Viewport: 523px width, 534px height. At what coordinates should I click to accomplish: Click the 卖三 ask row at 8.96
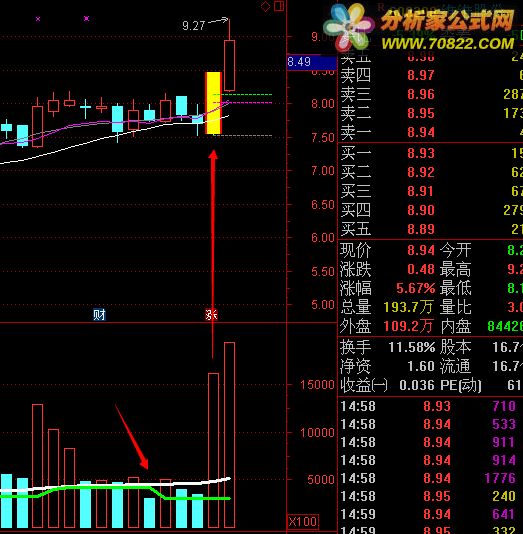pos(432,94)
